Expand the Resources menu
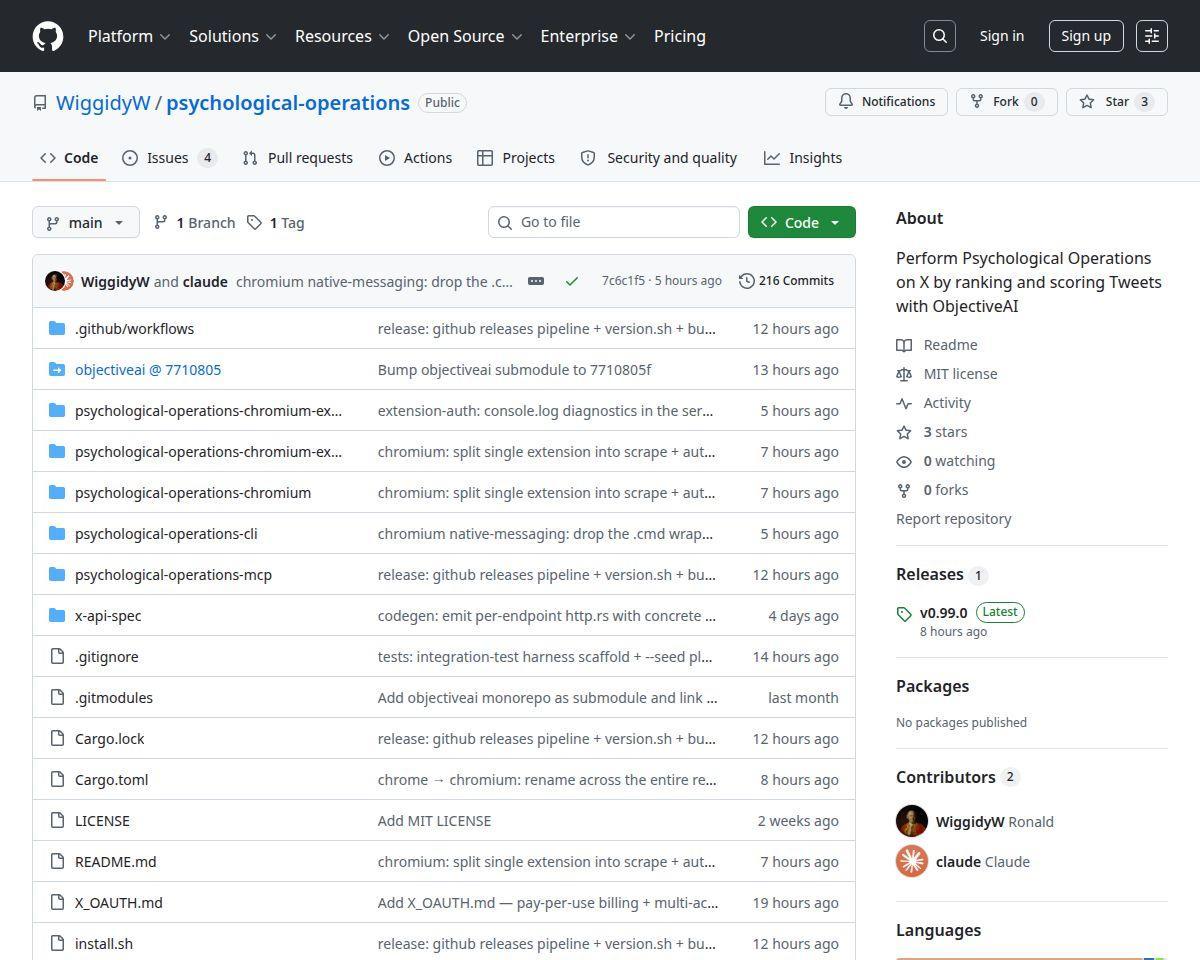This screenshot has height=960, width=1200. click(x=342, y=36)
